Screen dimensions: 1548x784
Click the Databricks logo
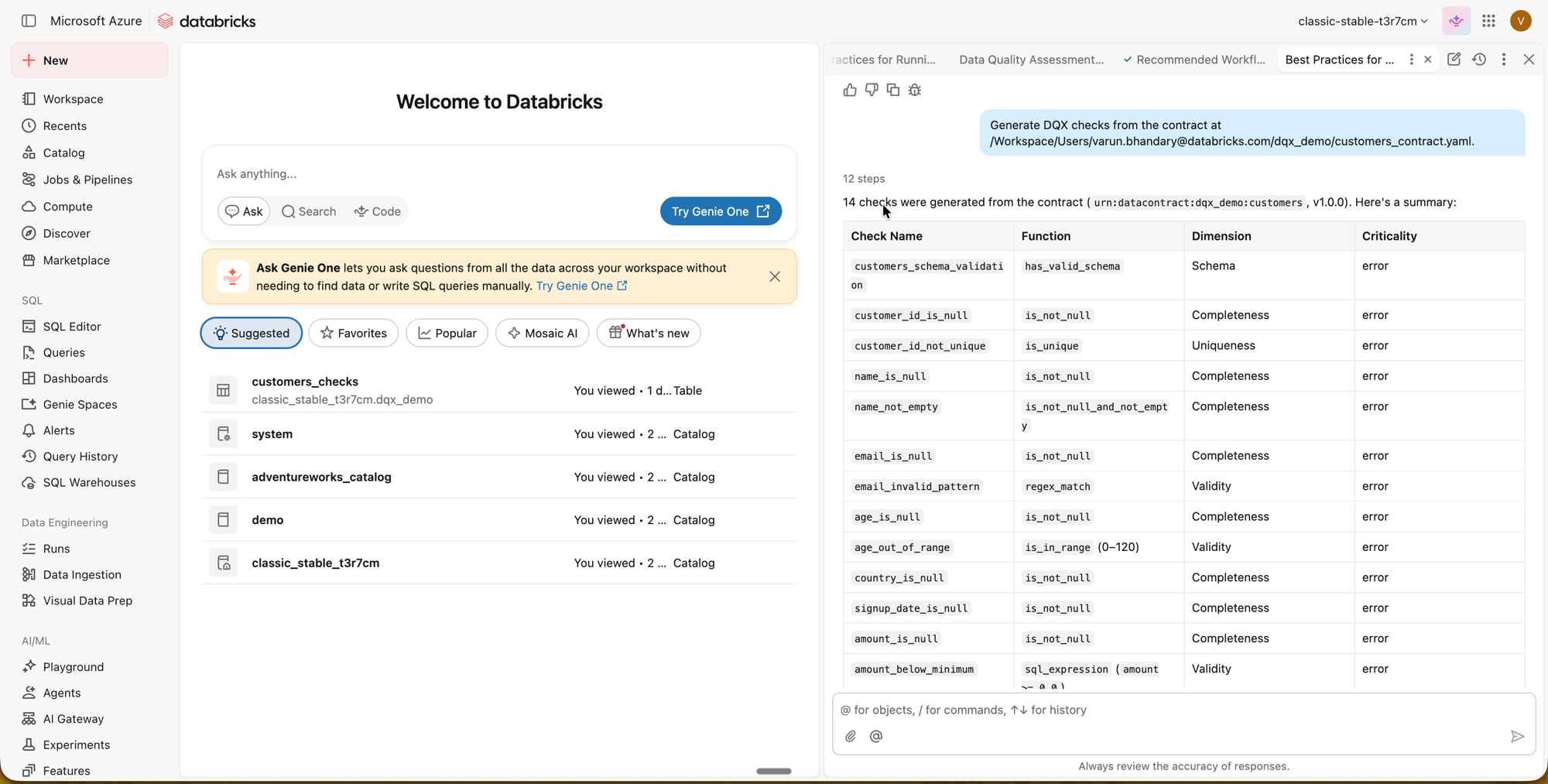coord(207,21)
